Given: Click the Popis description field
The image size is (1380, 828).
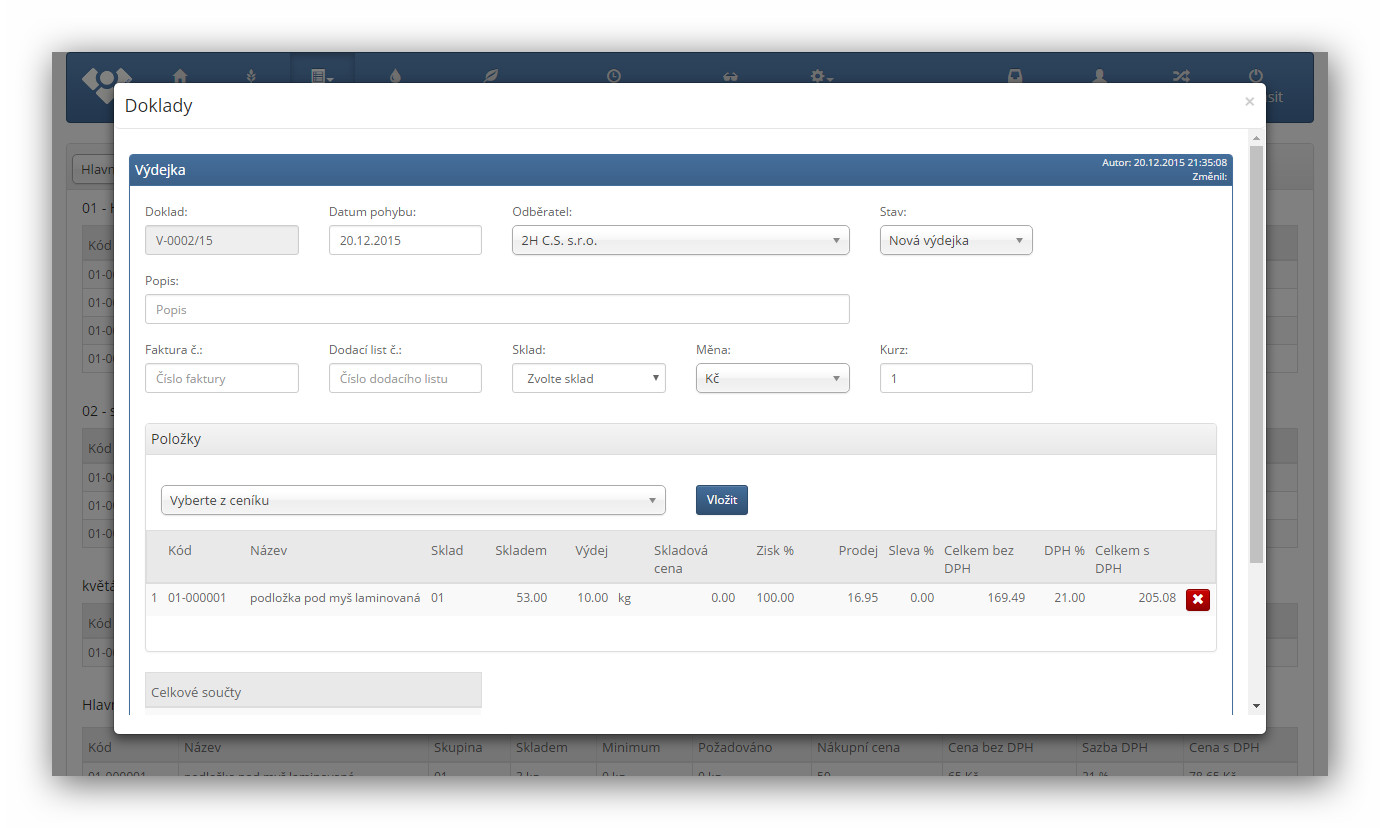Looking at the screenshot, I should pos(496,309).
